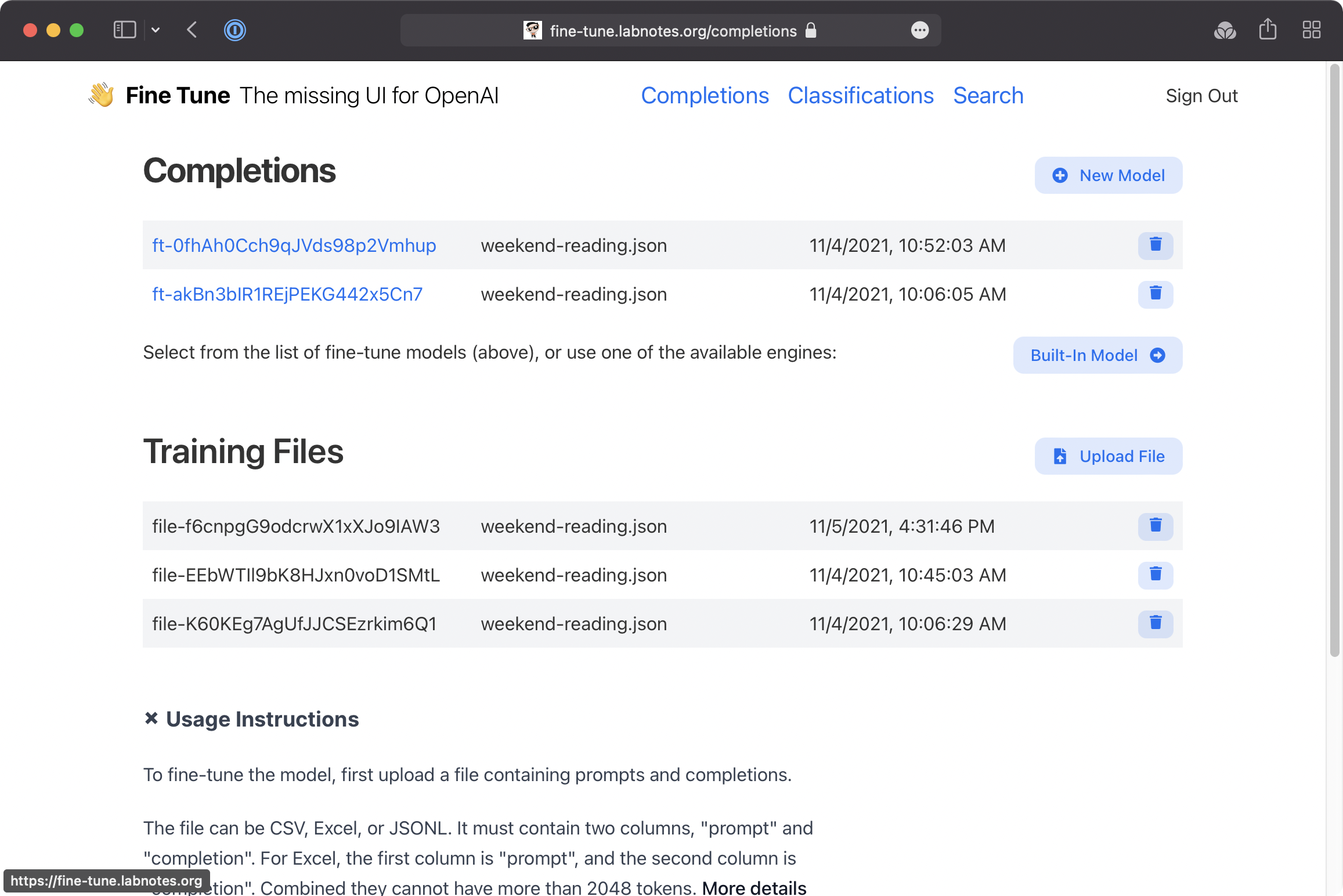Screen dimensions: 1343x896
Task: Open the address bar more options button
Action: click(x=919, y=30)
